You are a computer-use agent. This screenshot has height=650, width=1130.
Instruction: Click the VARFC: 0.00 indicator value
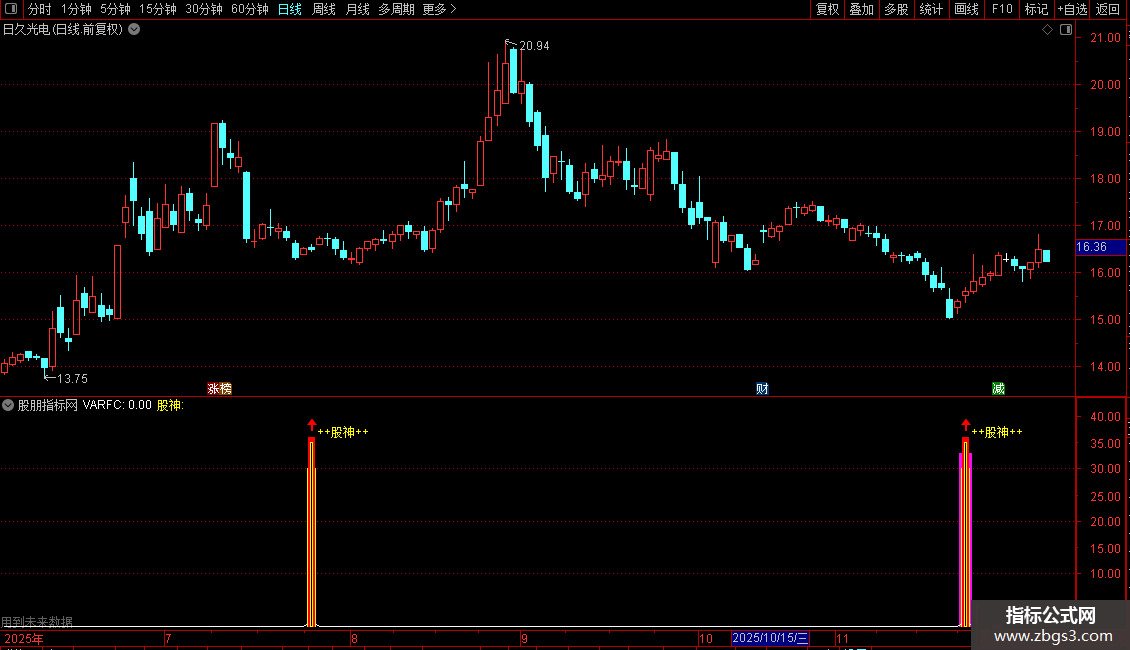(x=117, y=405)
